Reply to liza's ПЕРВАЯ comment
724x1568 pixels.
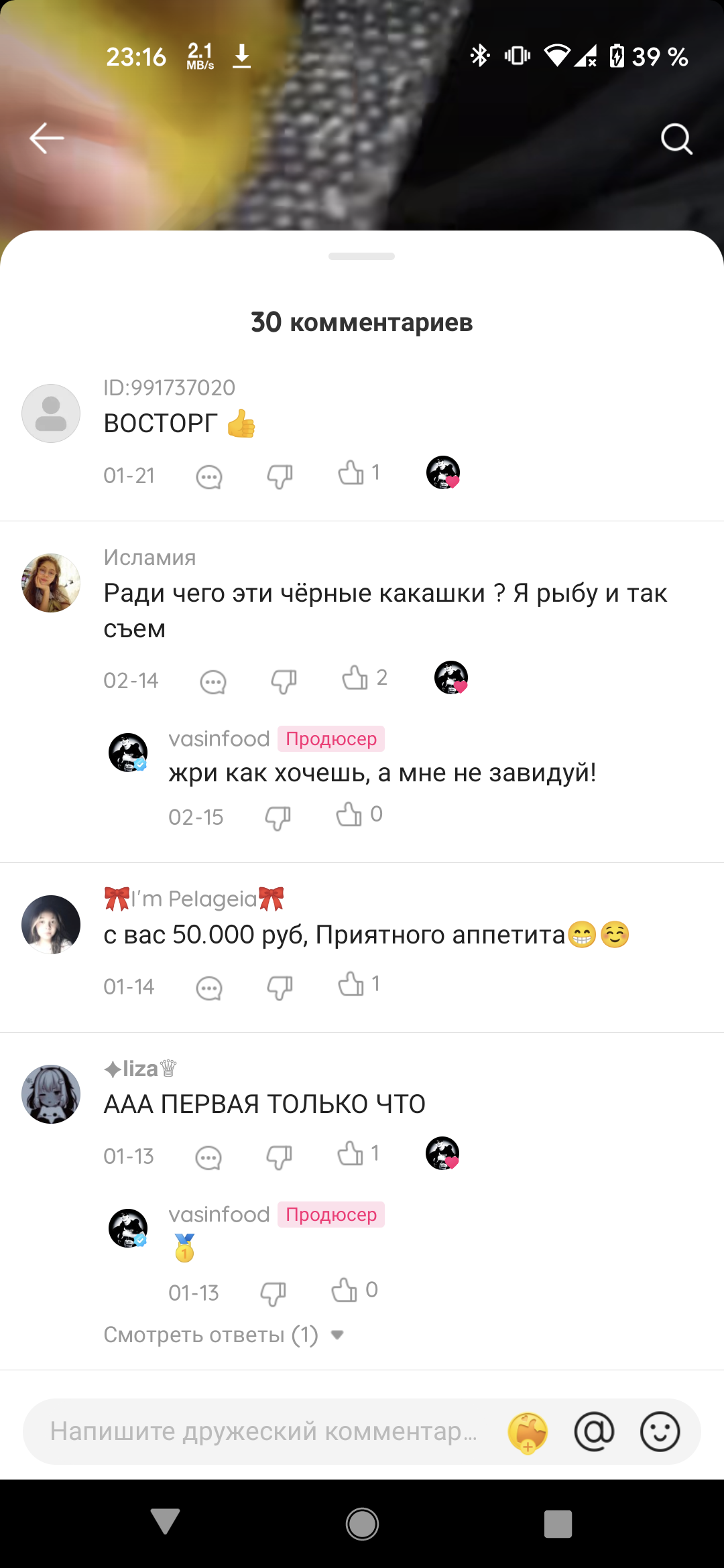(208, 1157)
